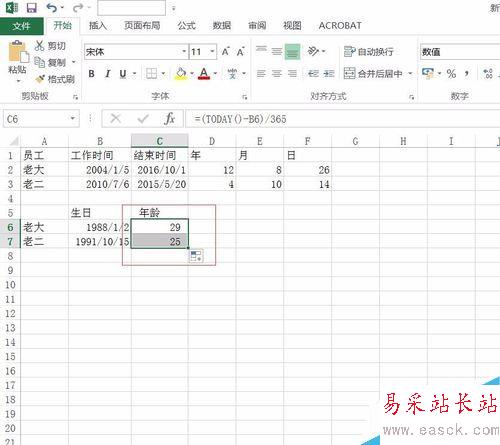The width and height of the screenshot is (500, 445).
Task: Increase the cell indent
Action: [x=329, y=73]
